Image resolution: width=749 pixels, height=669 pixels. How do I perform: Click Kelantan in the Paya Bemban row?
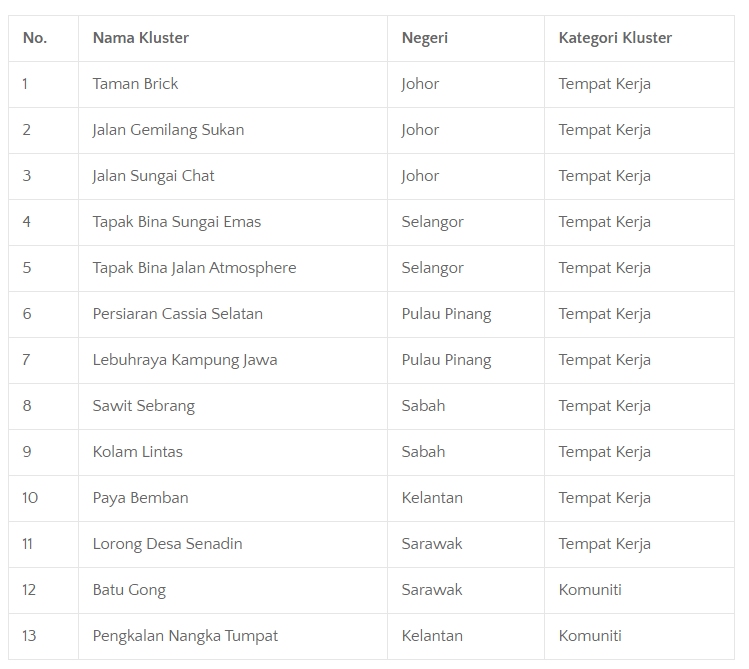[x=432, y=498]
